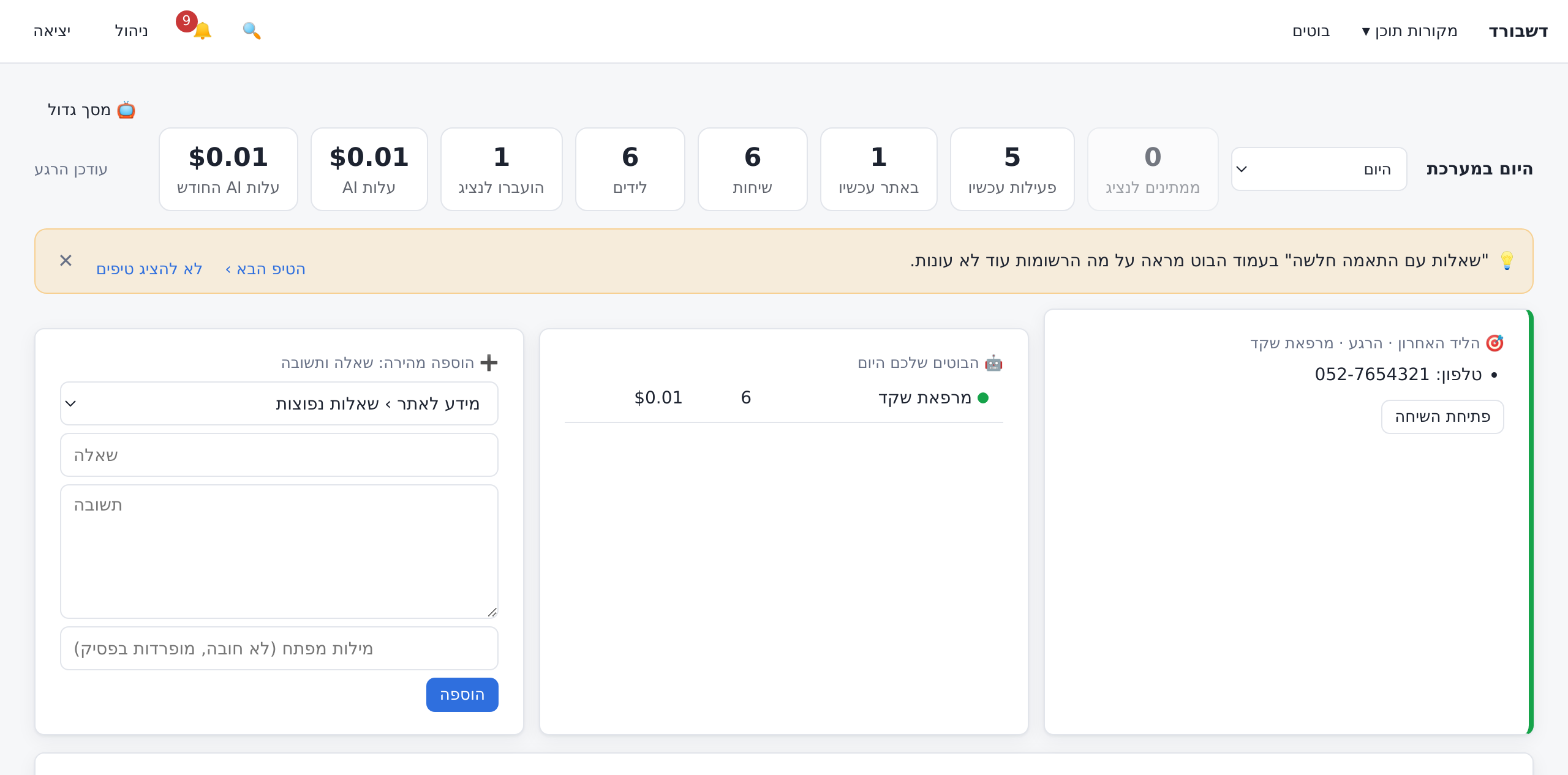Open the פעילות עכשיו stat card
Viewport: 1568px width, 775px height.
pyautogui.click(x=1012, y=170)
